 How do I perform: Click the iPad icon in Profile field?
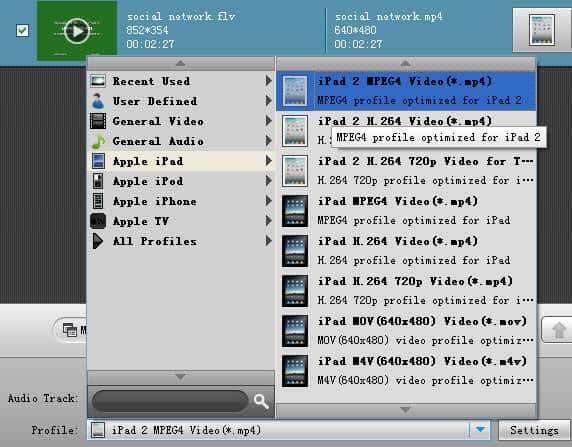pos(97,430)
